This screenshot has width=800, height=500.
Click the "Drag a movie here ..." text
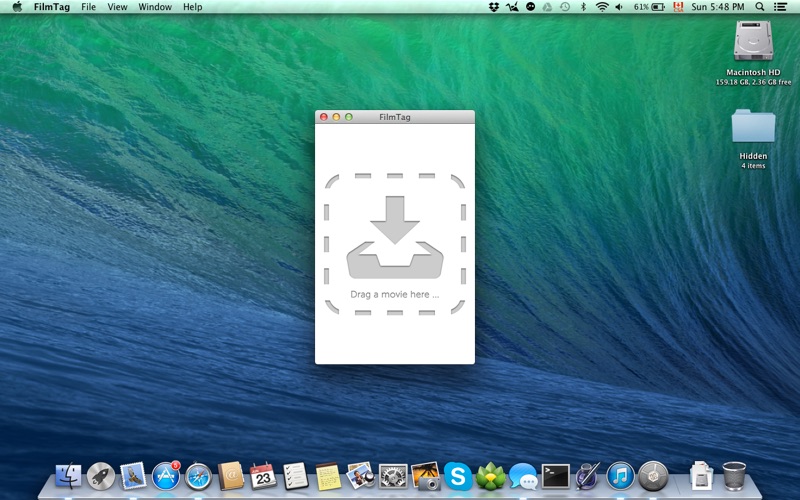click(394, 294)
